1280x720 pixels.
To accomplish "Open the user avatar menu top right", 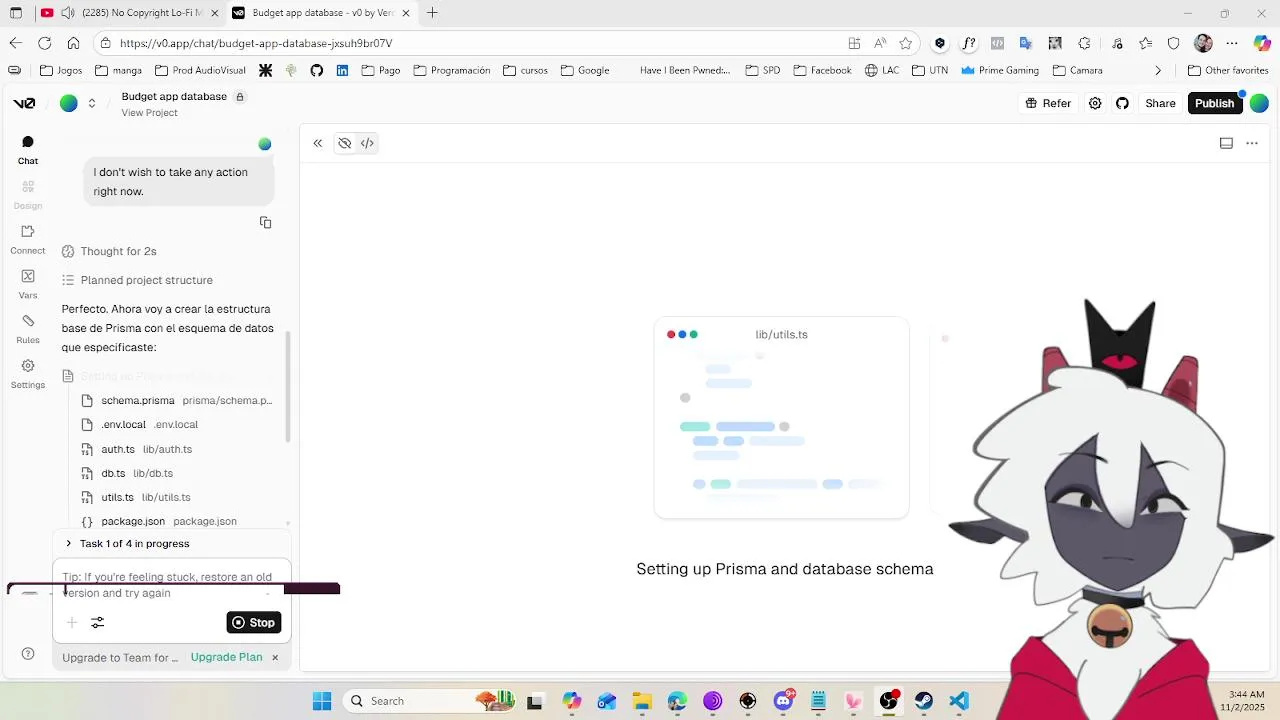I will click(x=1259, y=103).
